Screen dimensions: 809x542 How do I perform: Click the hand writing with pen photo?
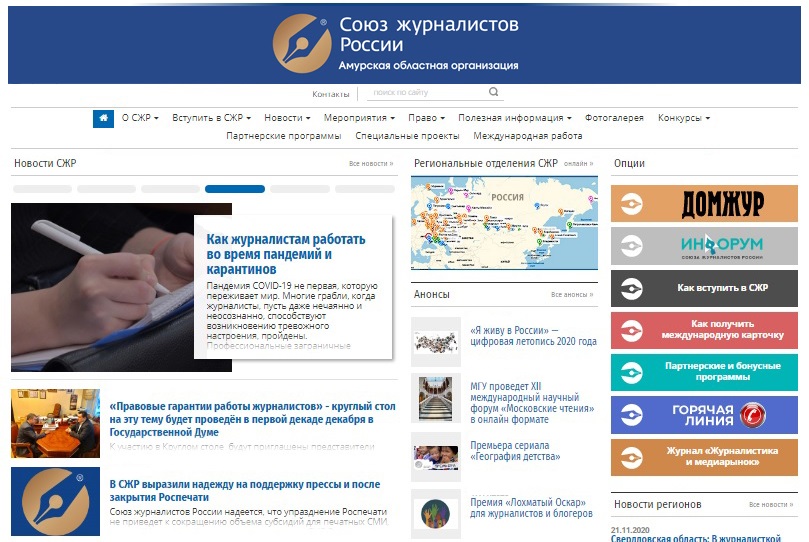coord(102,287)
